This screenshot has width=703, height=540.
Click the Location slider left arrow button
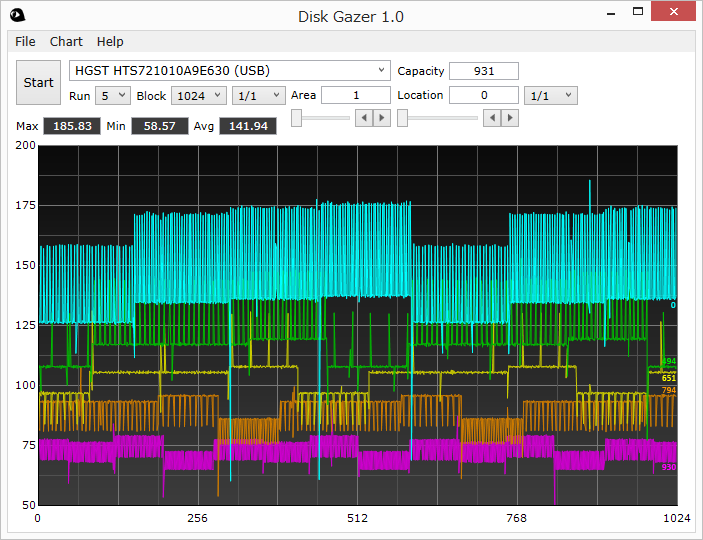point(492,118)
